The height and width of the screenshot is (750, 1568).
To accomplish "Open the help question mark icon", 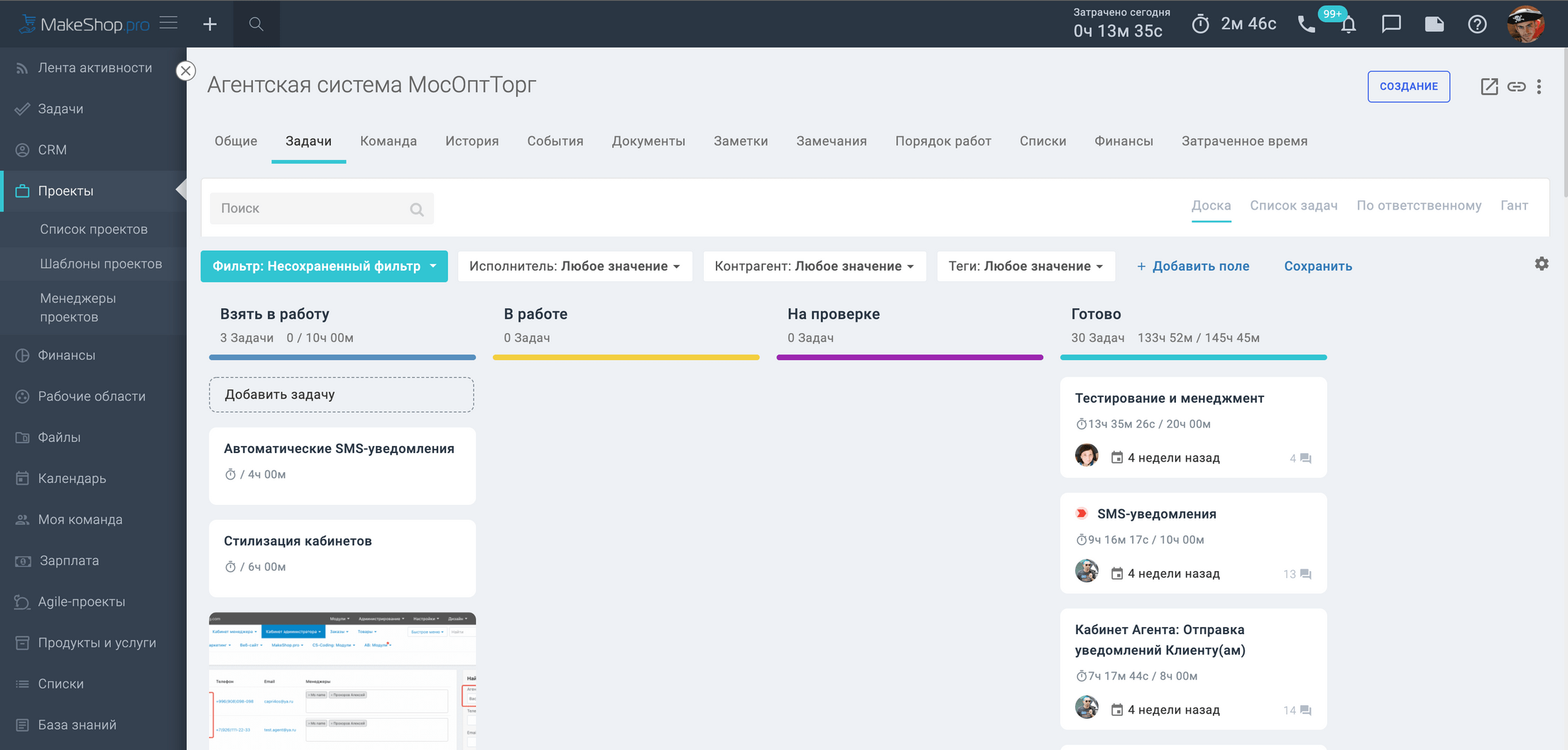I will pyautogui.click(x=1477, y=24).
